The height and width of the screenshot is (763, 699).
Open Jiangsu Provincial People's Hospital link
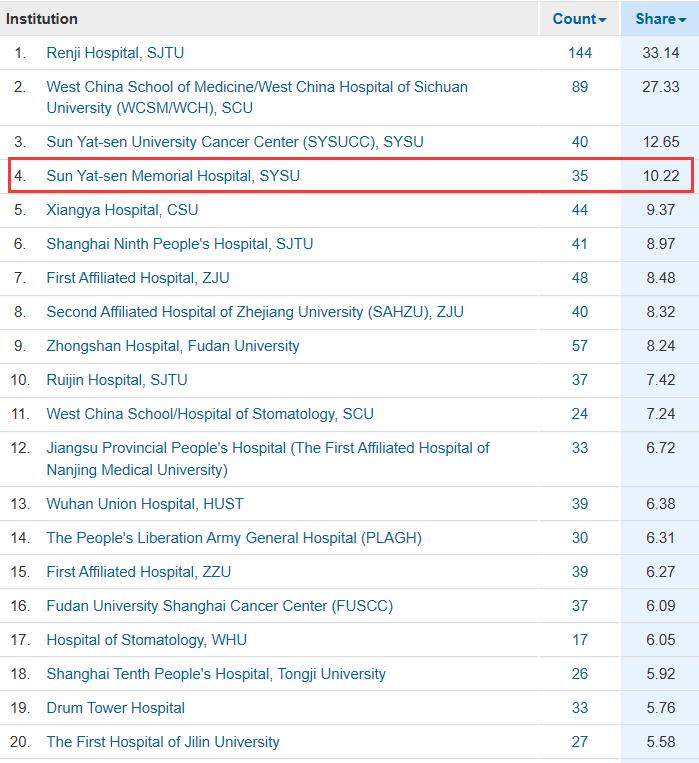267,448
